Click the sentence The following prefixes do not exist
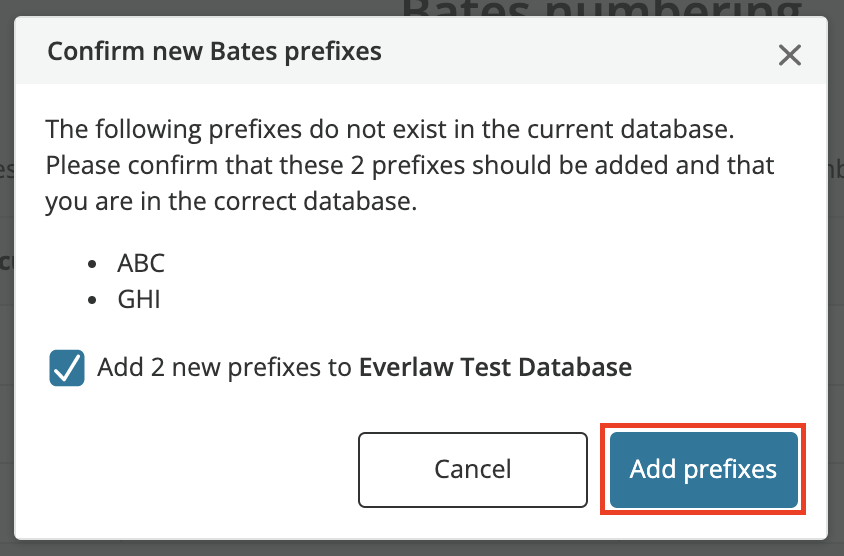Screen dimensions: 844x556 [x=390, y=129]
